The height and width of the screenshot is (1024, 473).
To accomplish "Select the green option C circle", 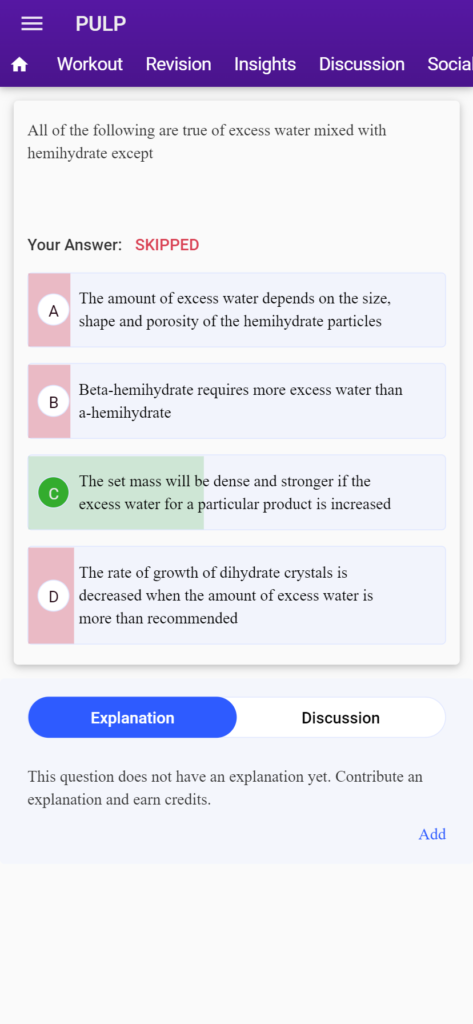I will tap(54, 493).
